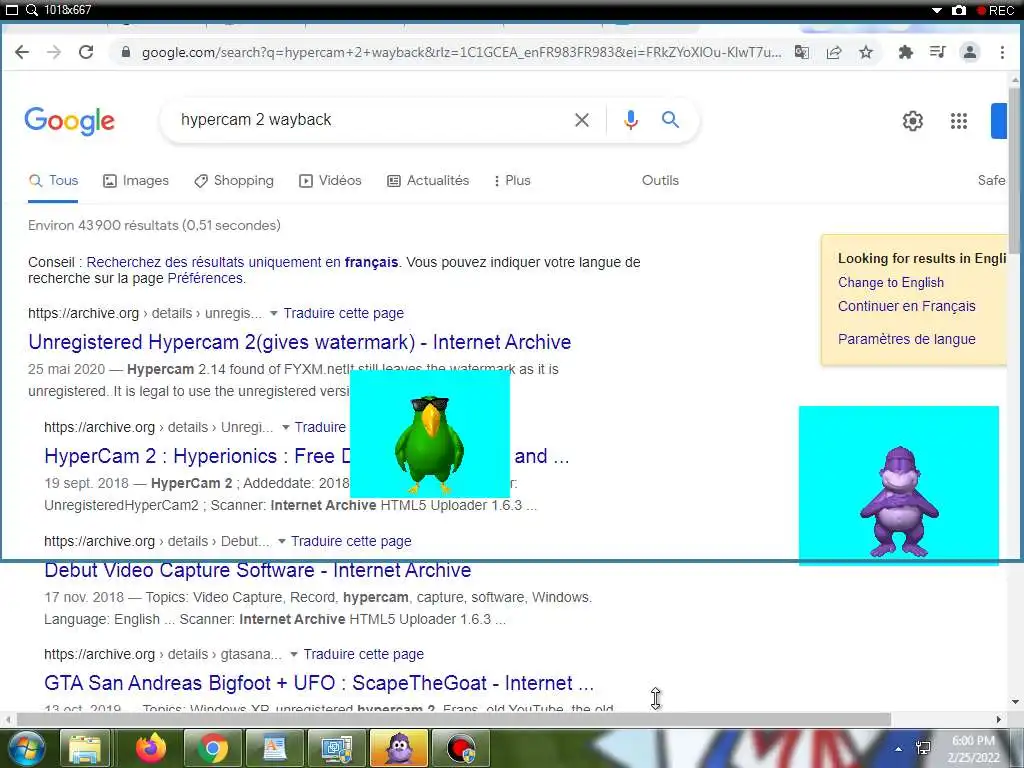Click Traduire cette page for Debut result

pos(351,541)
